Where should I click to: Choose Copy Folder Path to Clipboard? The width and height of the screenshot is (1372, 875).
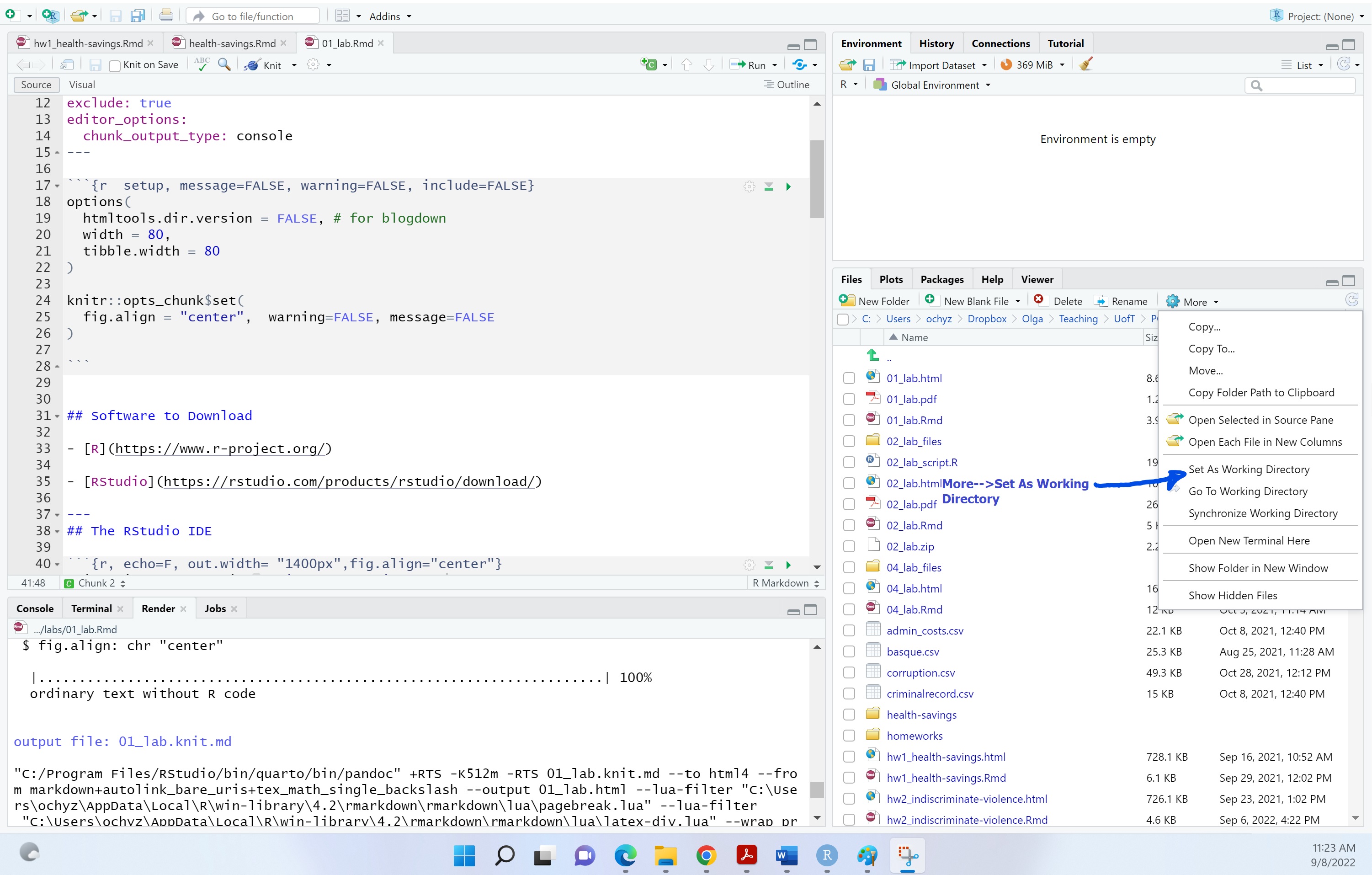coord(1261,392)
